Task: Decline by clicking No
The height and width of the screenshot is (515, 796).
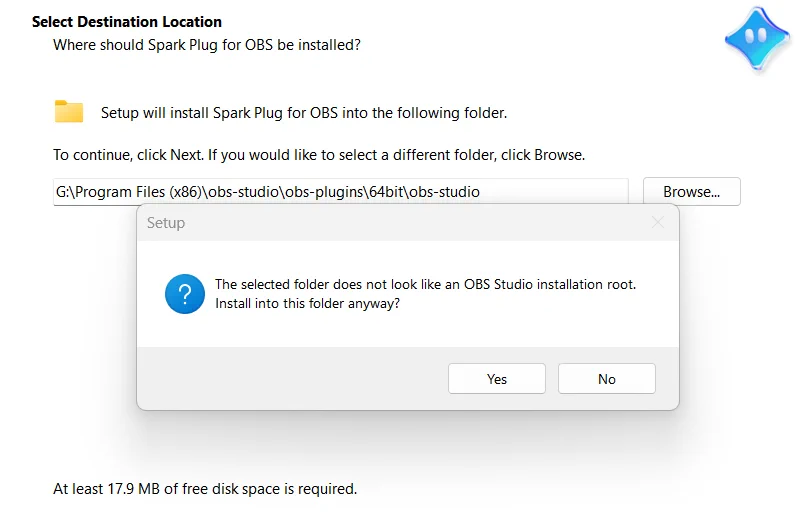Action: tap(607, 378)
